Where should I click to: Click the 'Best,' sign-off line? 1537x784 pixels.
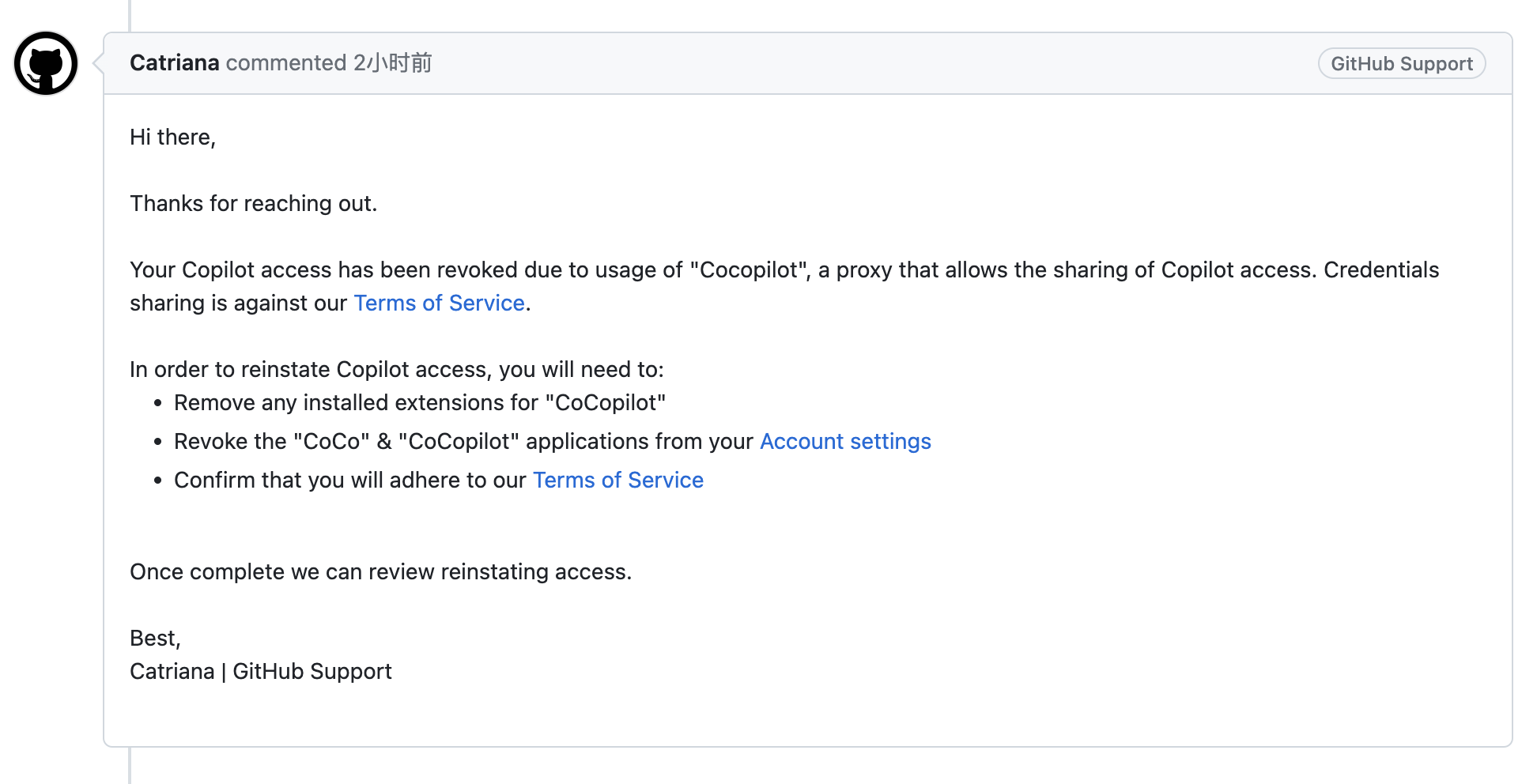[x=155, y=638]
